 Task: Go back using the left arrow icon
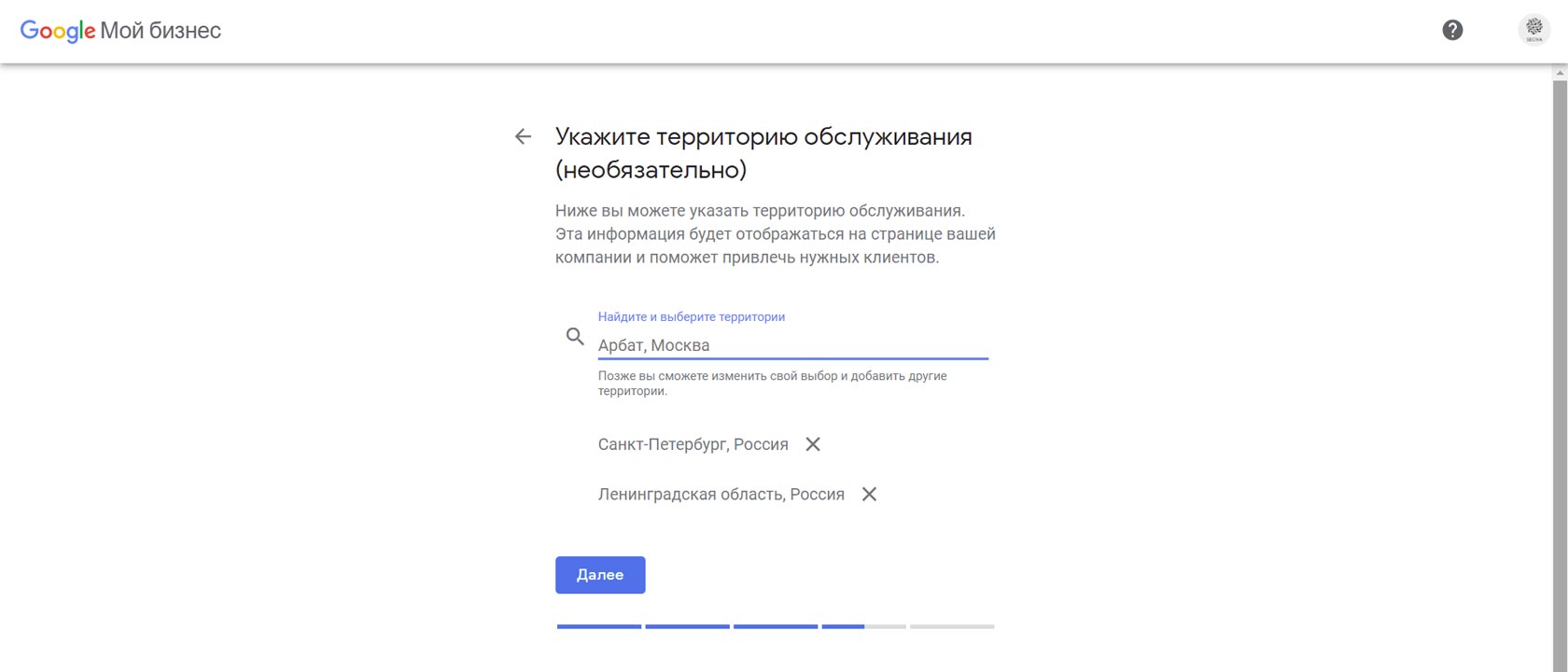523,136
